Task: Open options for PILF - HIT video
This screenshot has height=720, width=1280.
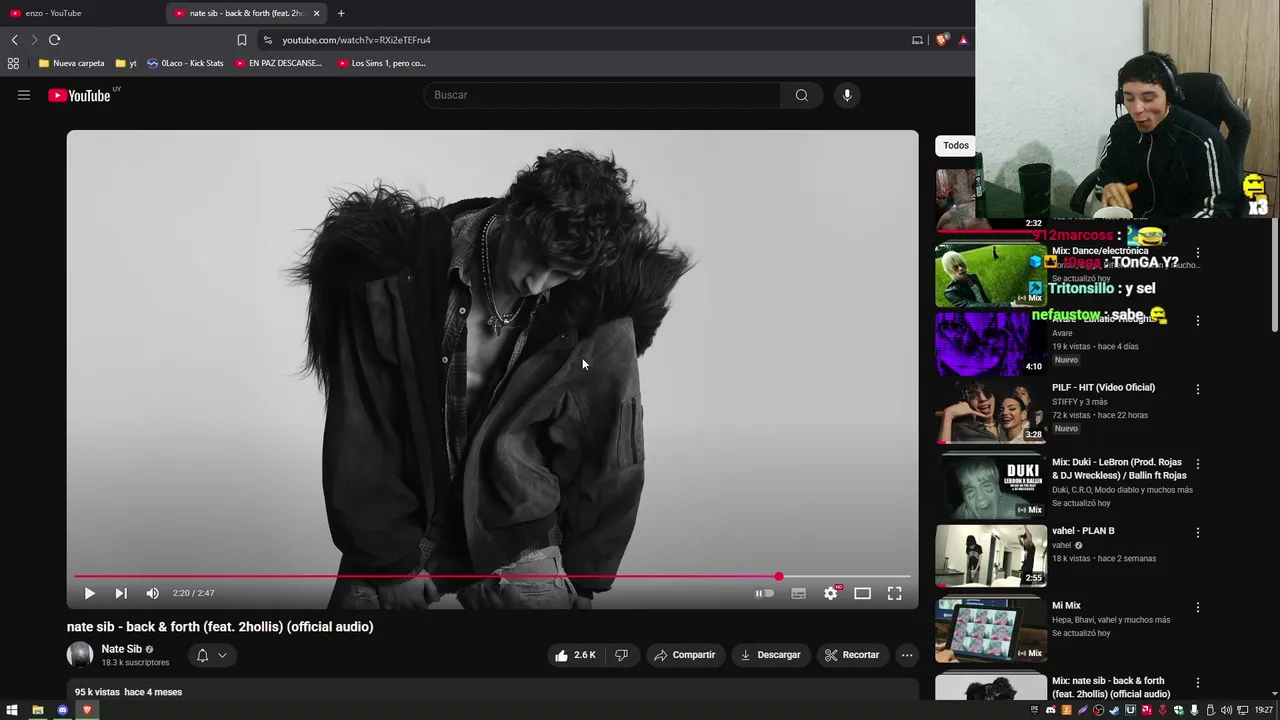Action: coord(1198,389)
